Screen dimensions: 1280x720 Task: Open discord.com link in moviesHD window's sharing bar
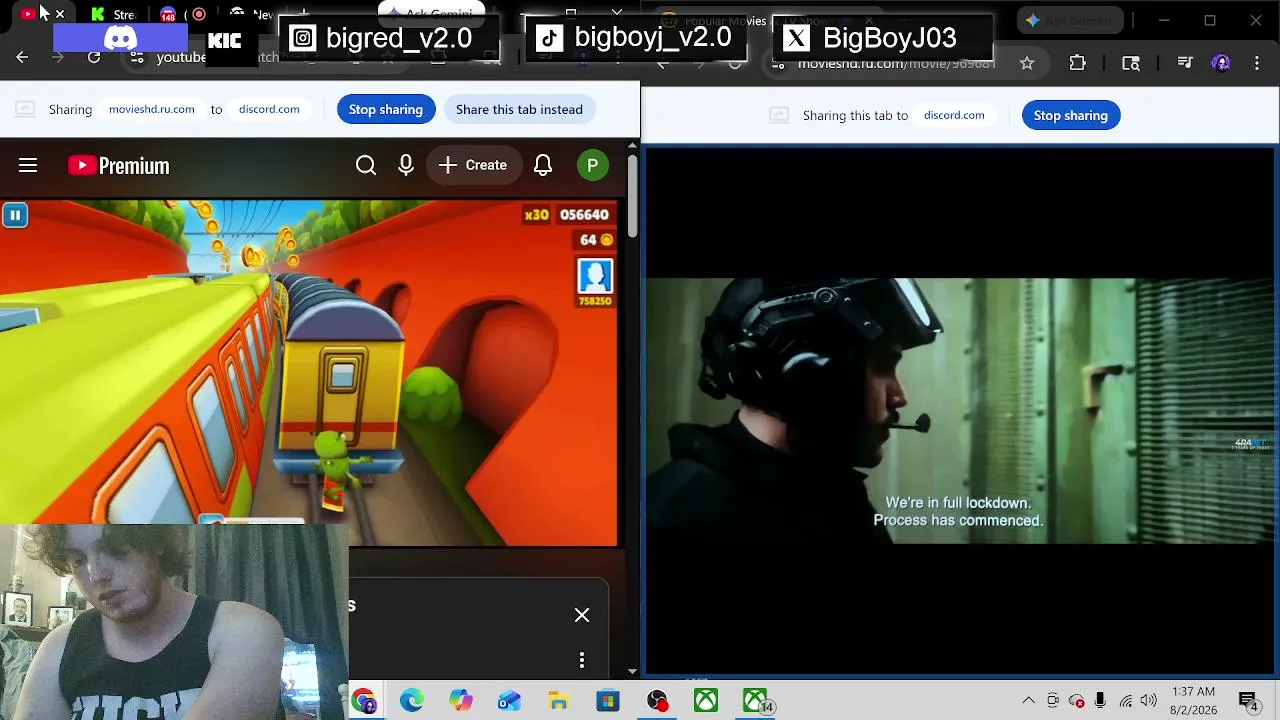(x=954, y=115)
